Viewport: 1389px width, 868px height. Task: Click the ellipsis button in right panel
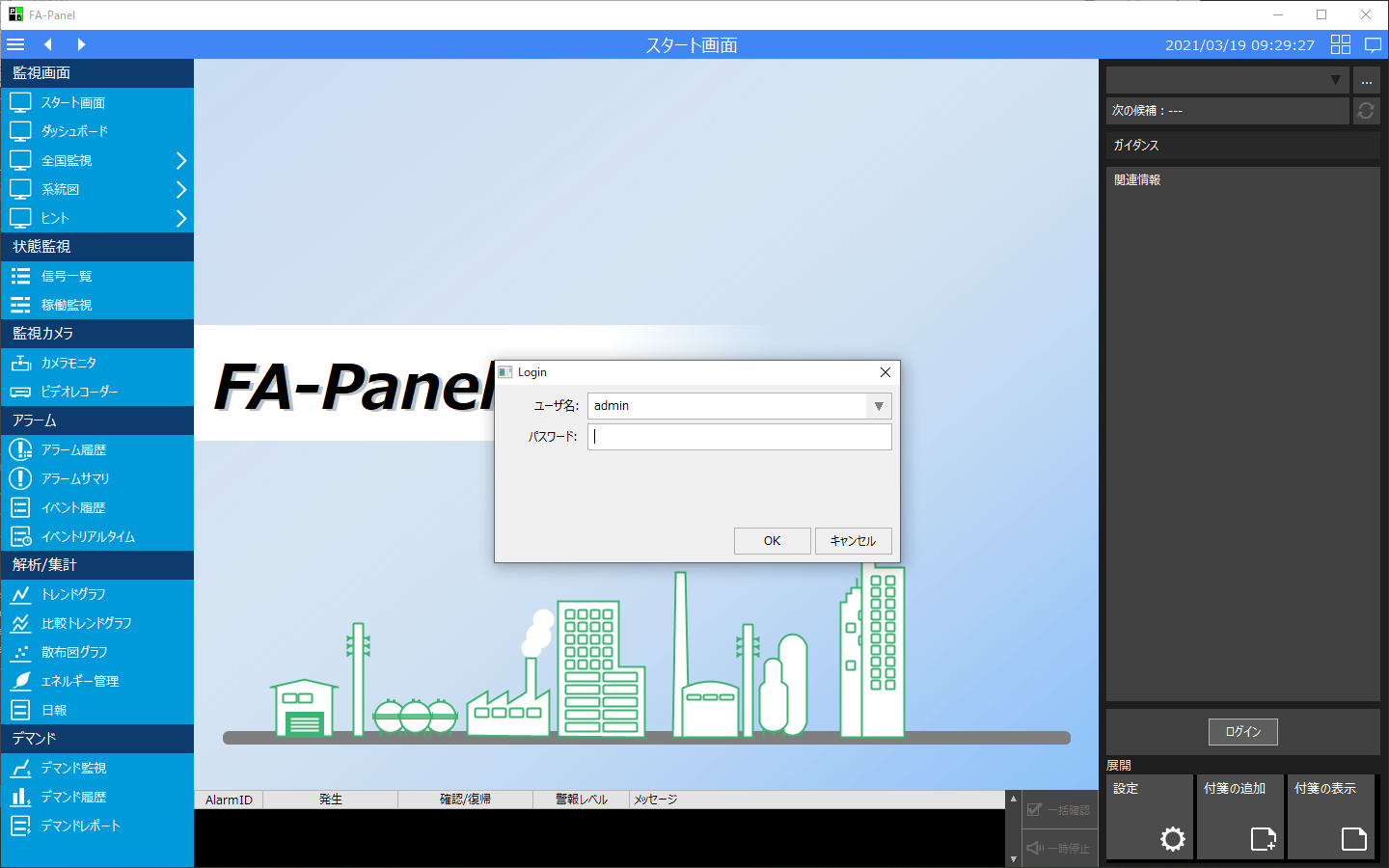[1366, 80]
